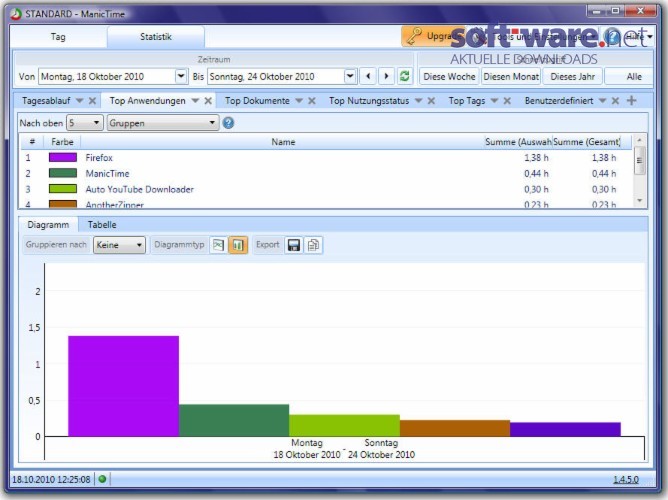Image resolution: width=668 pixels, height=500 pixels.
Task: Close the Top Dokumente tab
Action: click(x=312, y=101)
